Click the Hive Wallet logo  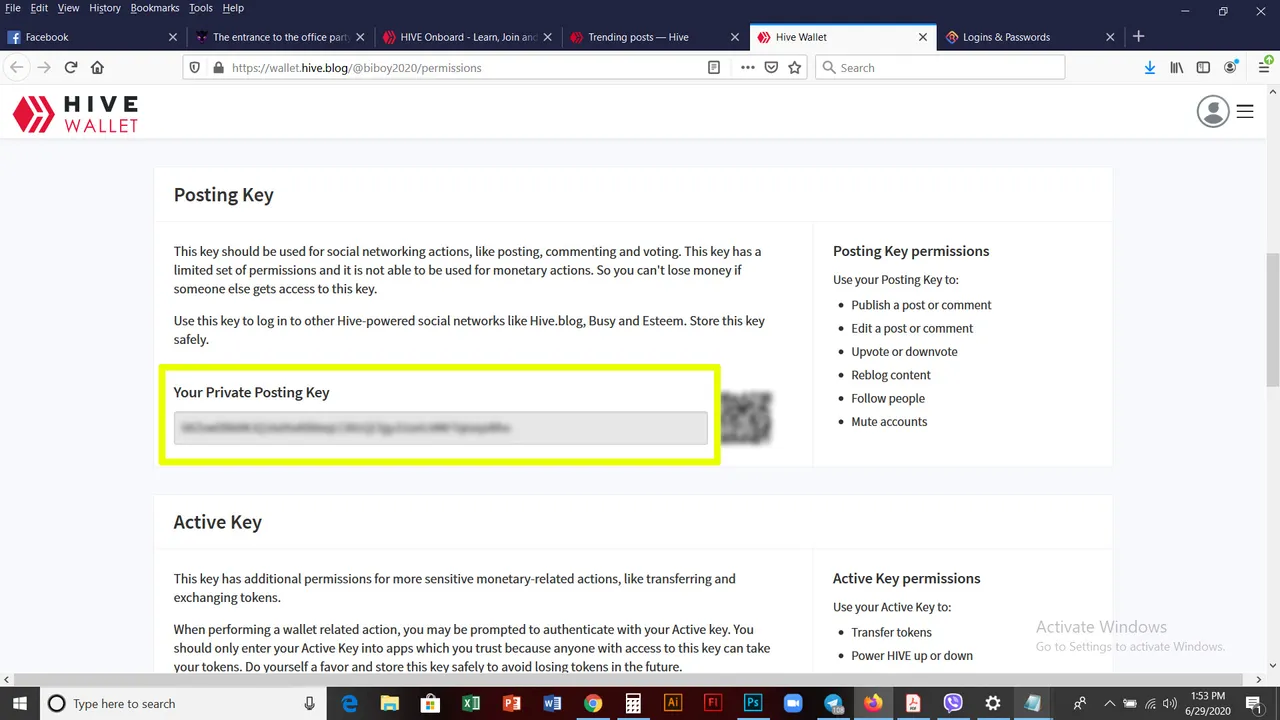pyautogui.click(x=75, y=114)
